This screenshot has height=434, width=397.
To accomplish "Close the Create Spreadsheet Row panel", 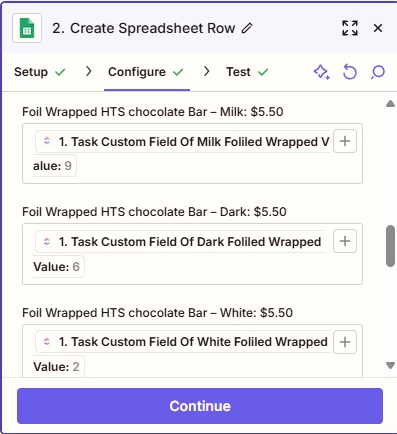I will (378, 28).
